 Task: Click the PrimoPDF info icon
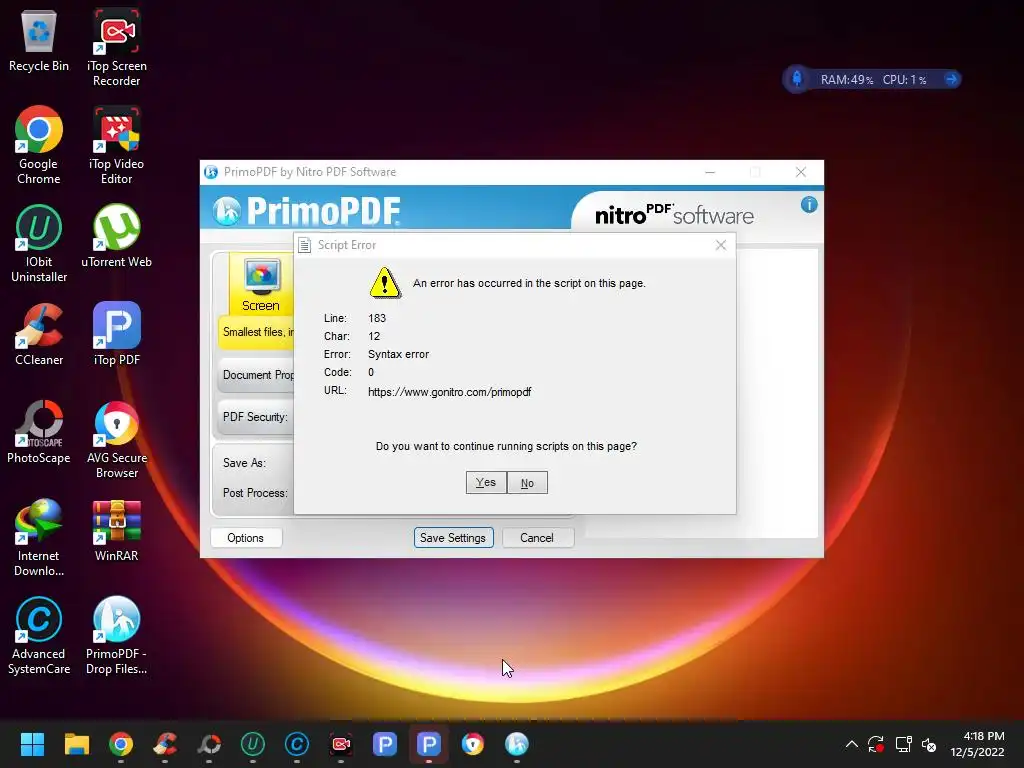(809, 205)
